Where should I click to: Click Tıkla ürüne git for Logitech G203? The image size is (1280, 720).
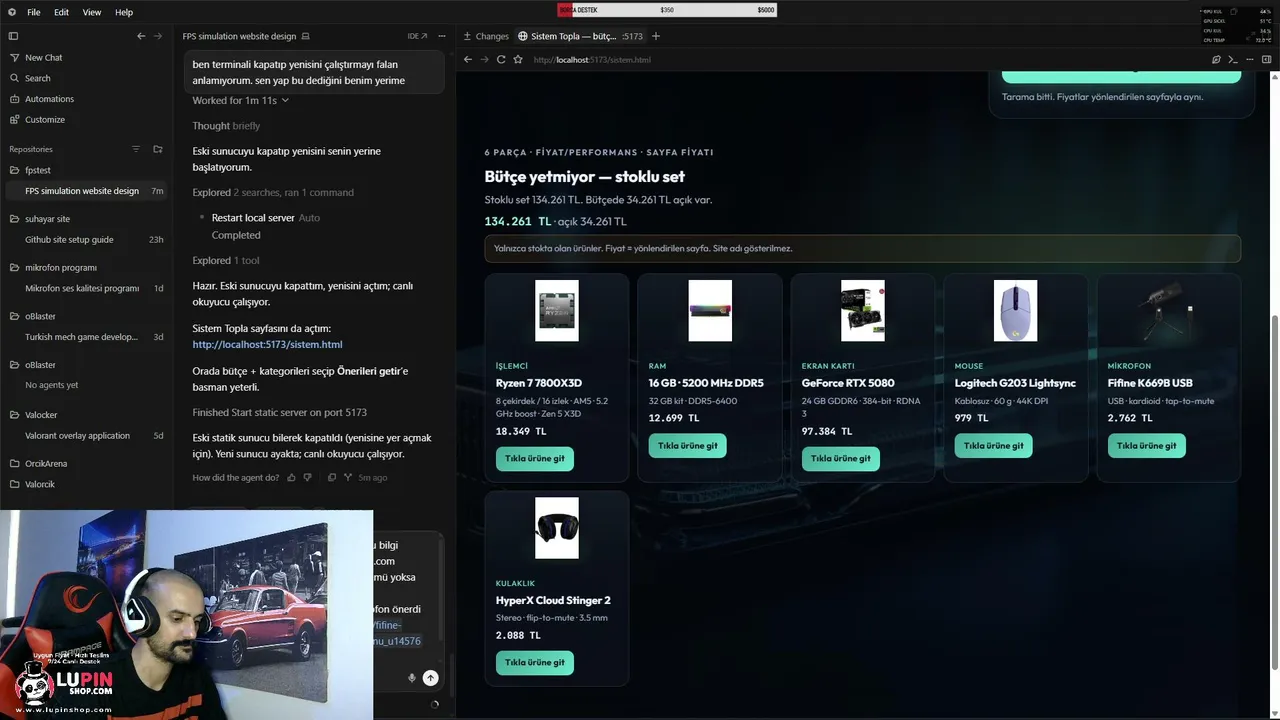[x=993, y=445]
